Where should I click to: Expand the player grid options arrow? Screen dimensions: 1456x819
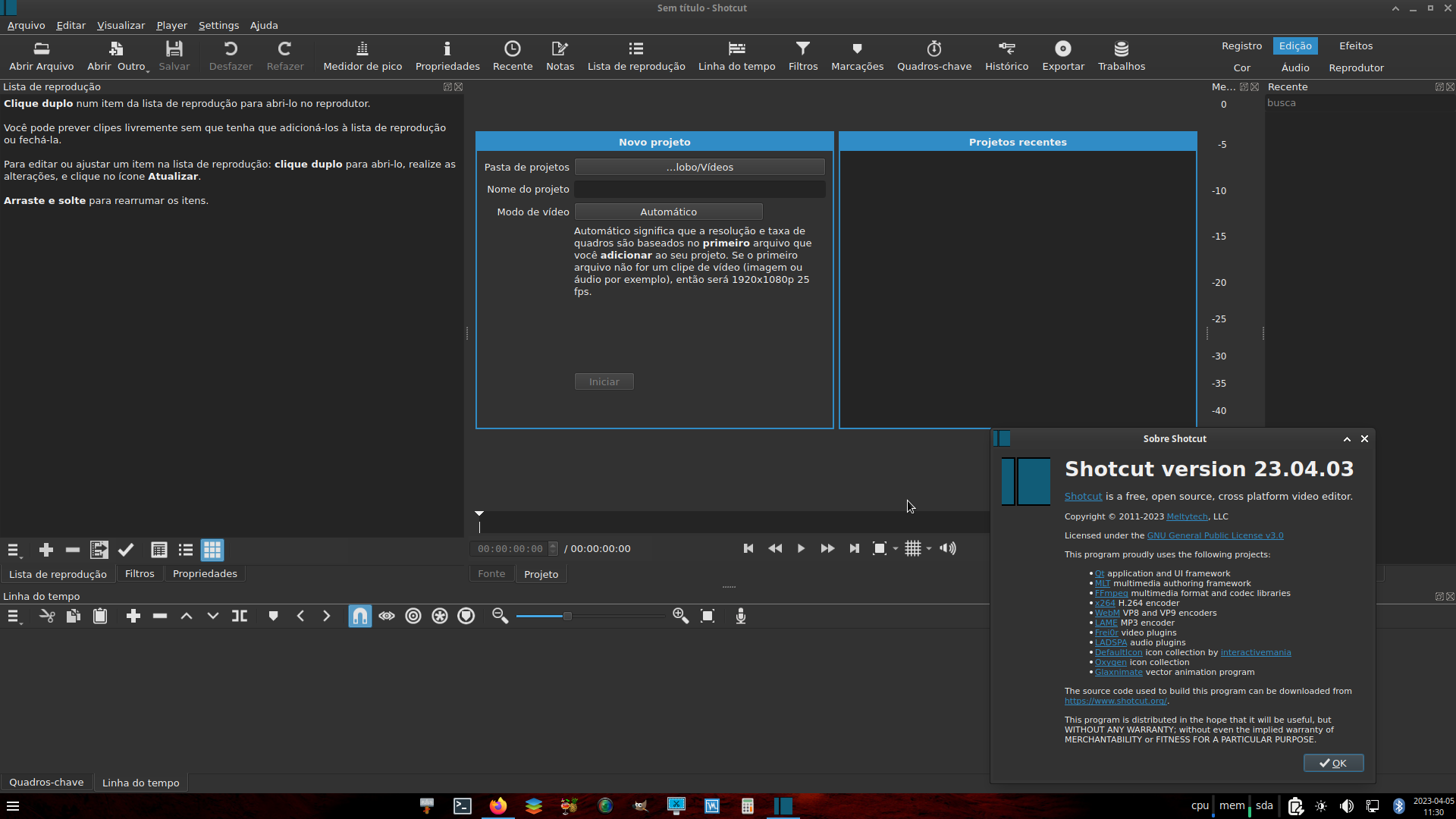pos(929,549)
